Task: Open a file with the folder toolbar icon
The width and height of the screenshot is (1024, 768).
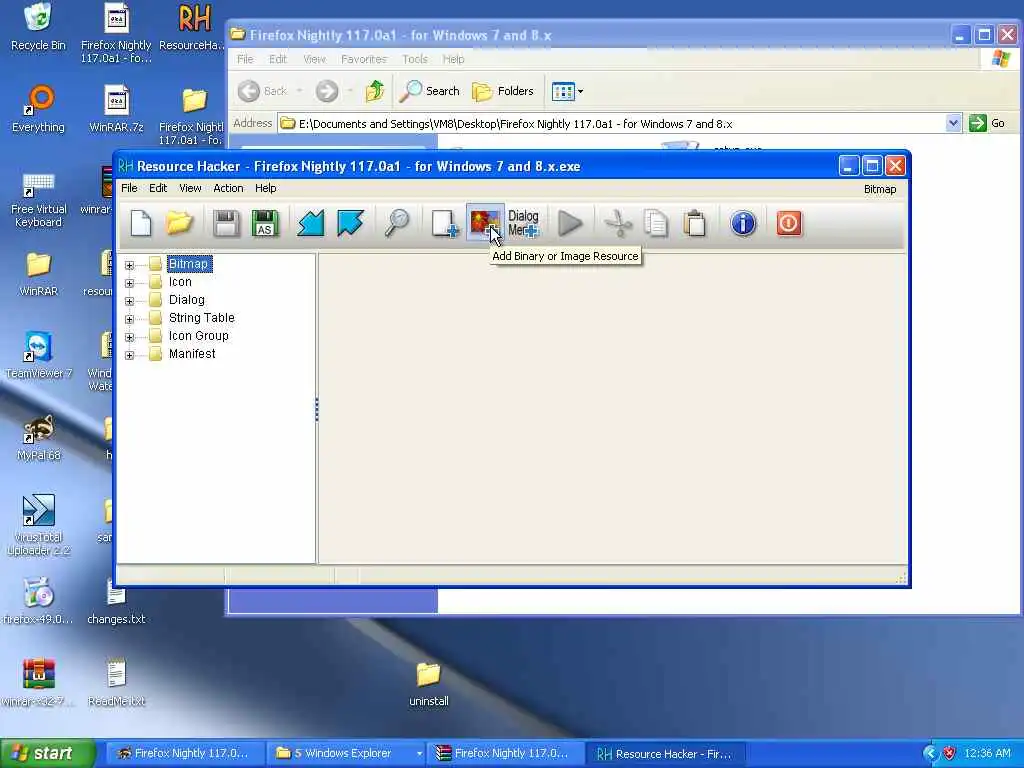Action: tap(179, 223)
